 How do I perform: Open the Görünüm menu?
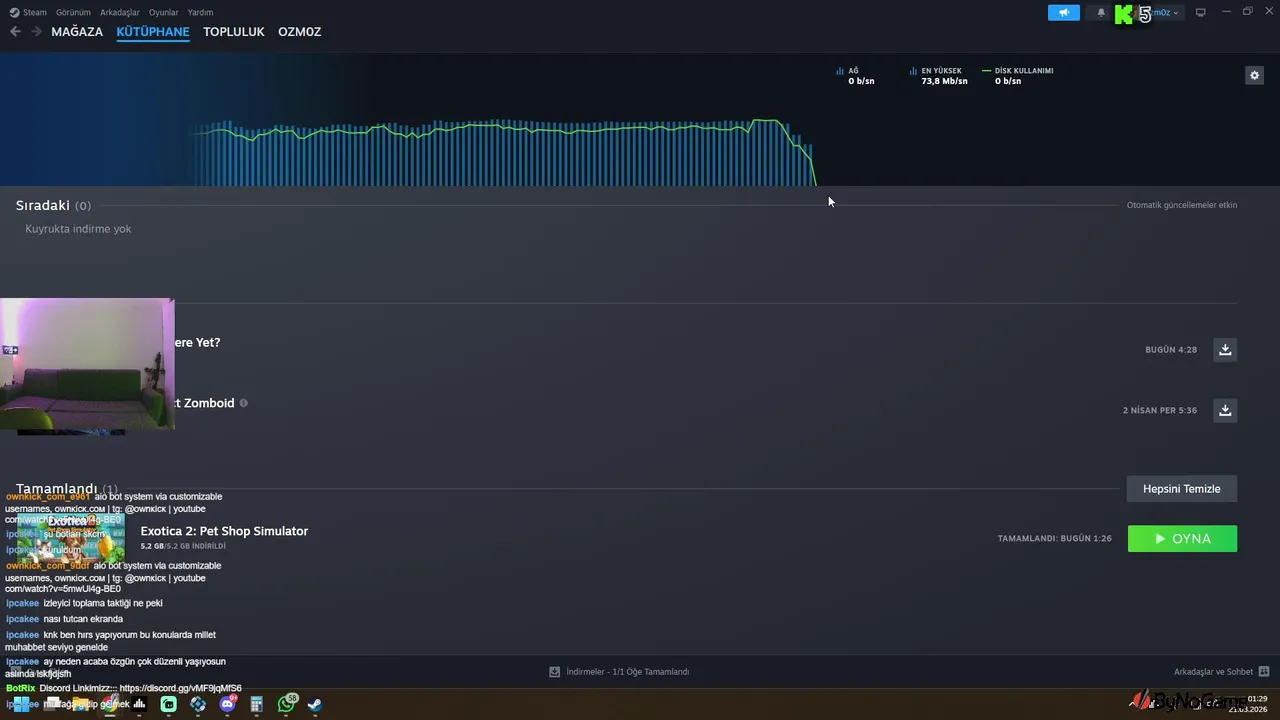(x=73, y=12)
